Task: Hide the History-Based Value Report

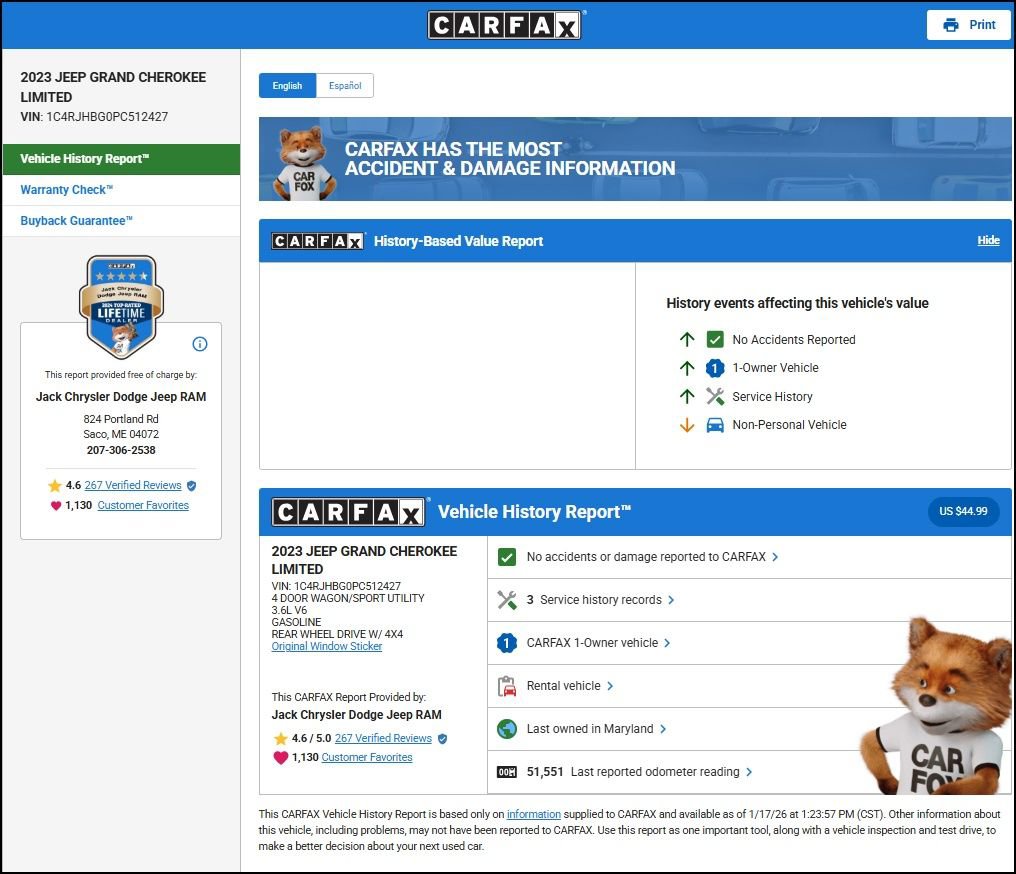Action: tap(988, 241)
